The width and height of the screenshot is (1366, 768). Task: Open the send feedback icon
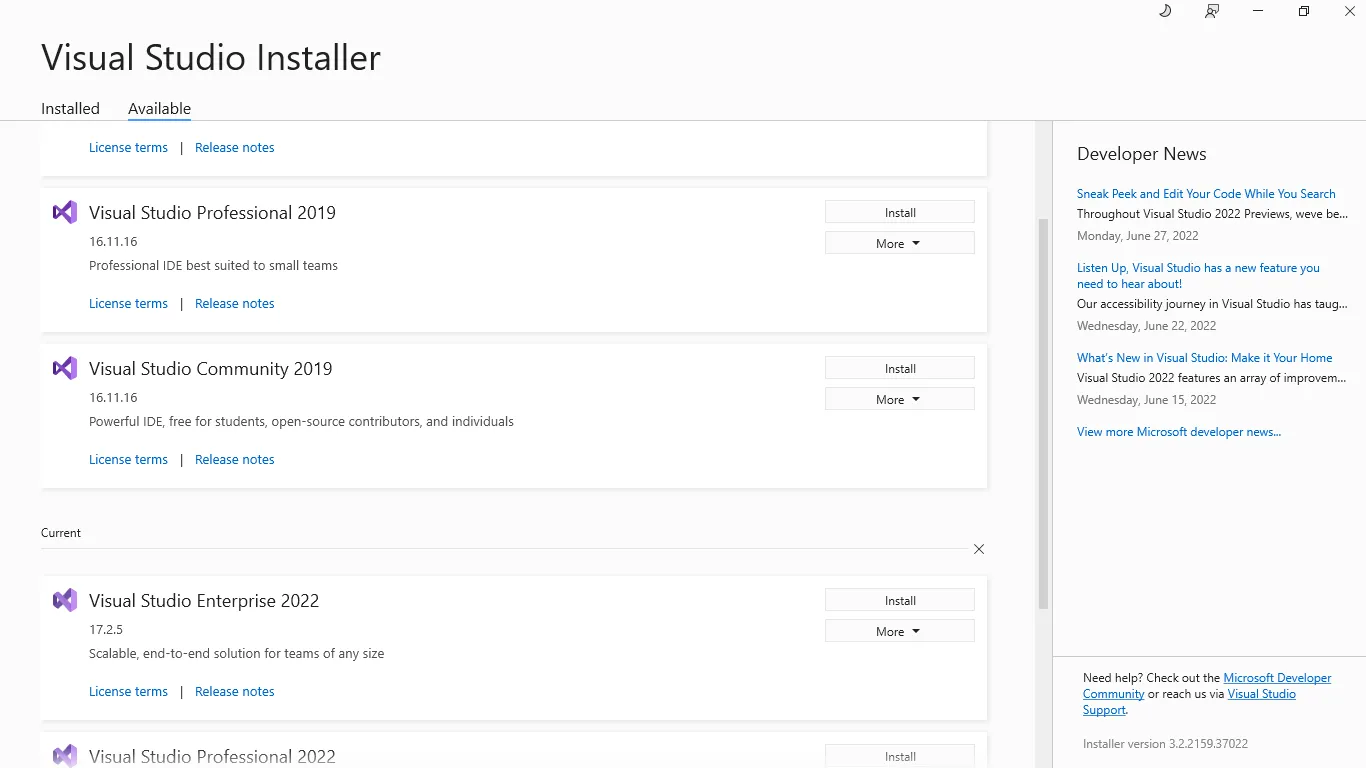[x=1212, y=11]
